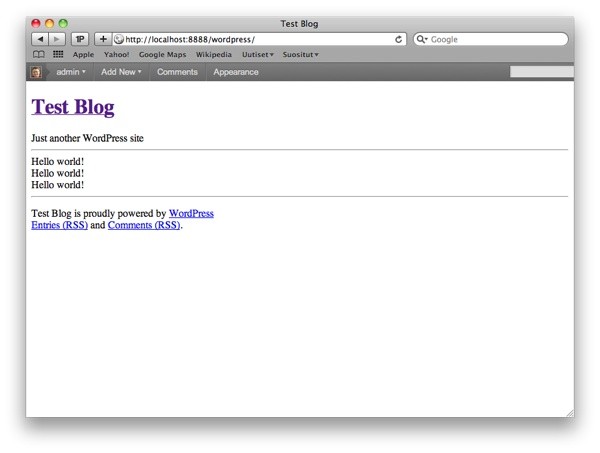This screenshot has width=600, height=453.
Task: Click the browser Back arrow button
Action: click(40, 39)
